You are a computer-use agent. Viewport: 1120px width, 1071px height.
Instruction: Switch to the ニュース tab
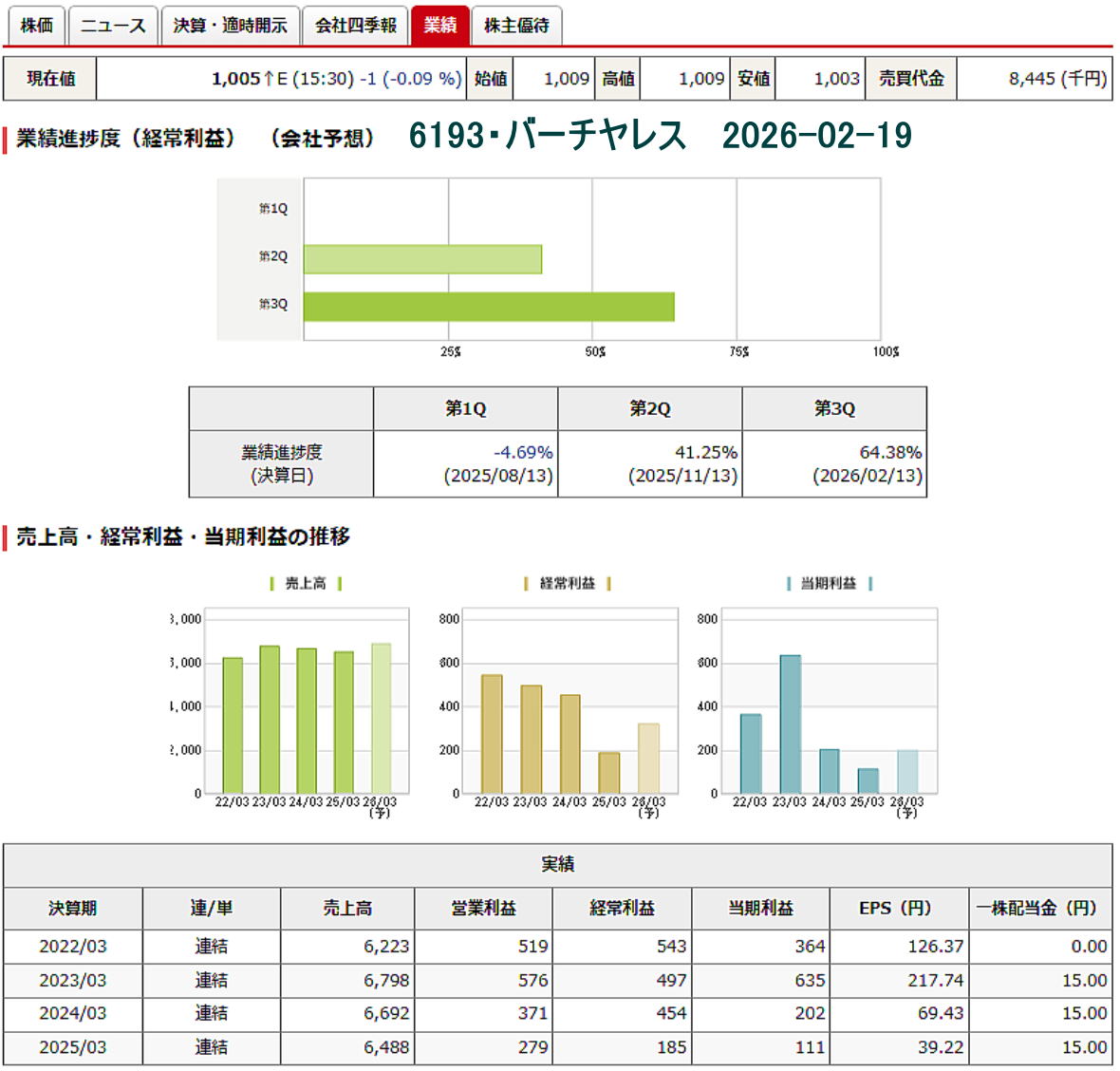pos(113,26)
